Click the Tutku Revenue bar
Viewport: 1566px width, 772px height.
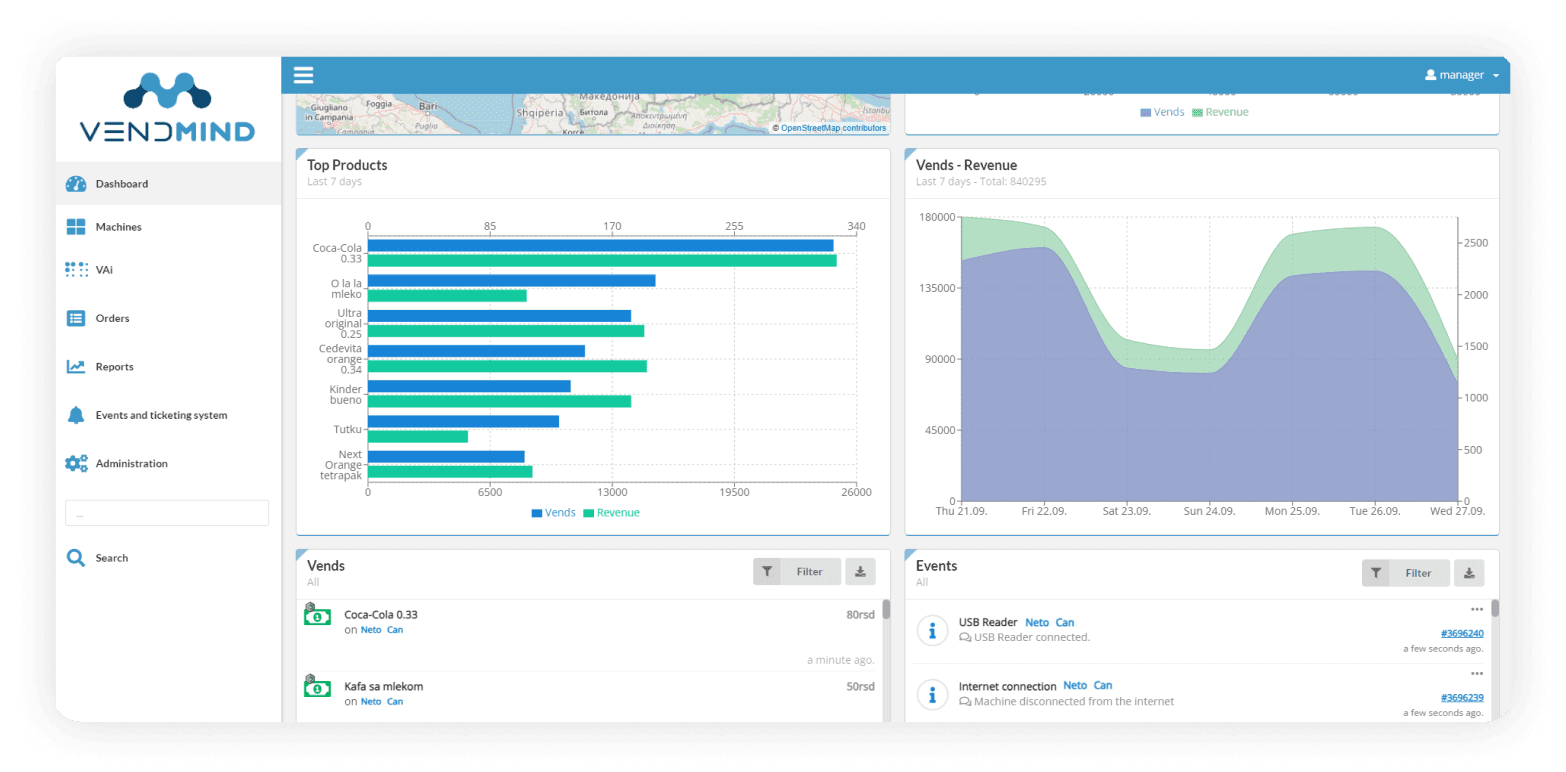418,436
